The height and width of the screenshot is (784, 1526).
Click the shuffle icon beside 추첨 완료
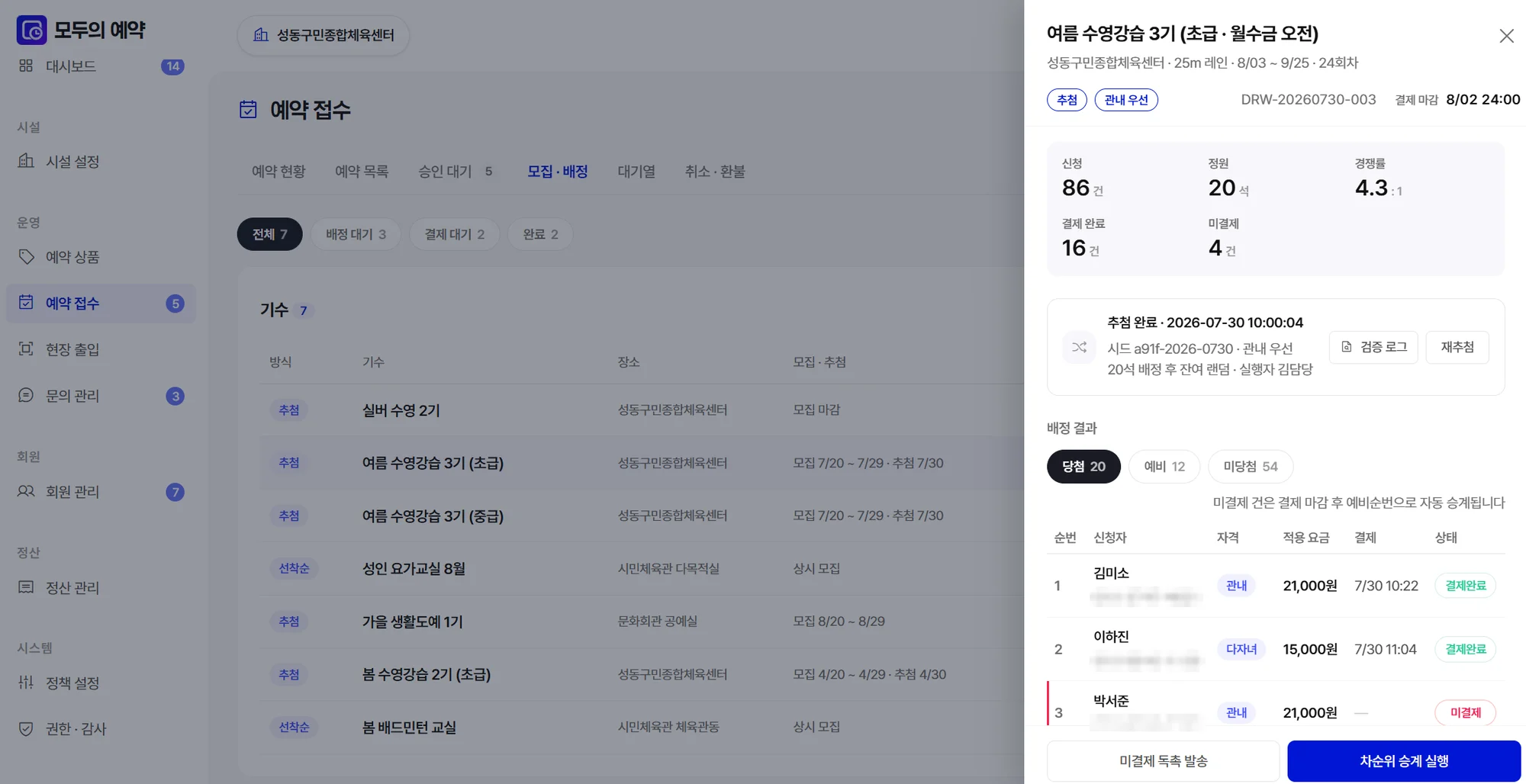tap(1079, 347)
